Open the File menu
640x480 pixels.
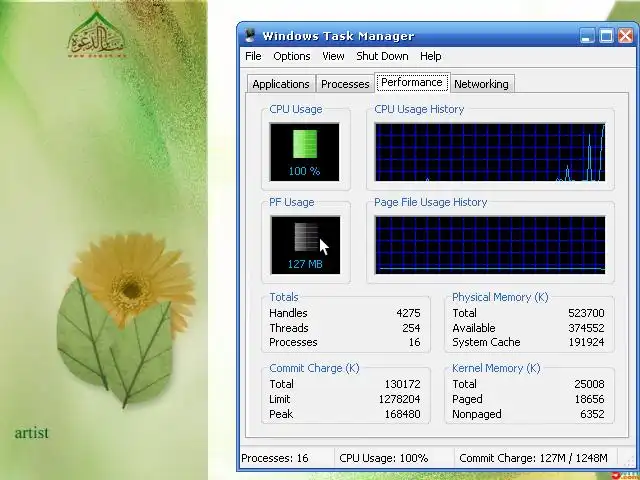tap(253, 56)
